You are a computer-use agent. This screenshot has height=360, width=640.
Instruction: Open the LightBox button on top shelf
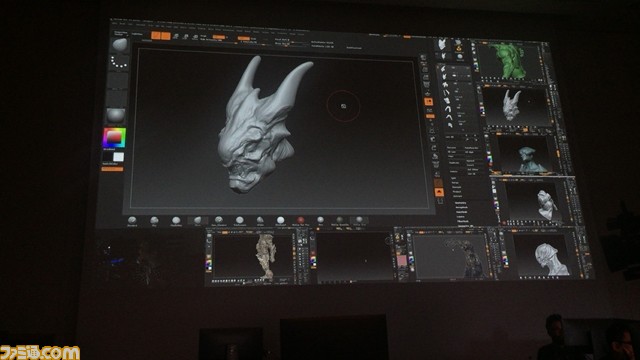click(137, 34)
